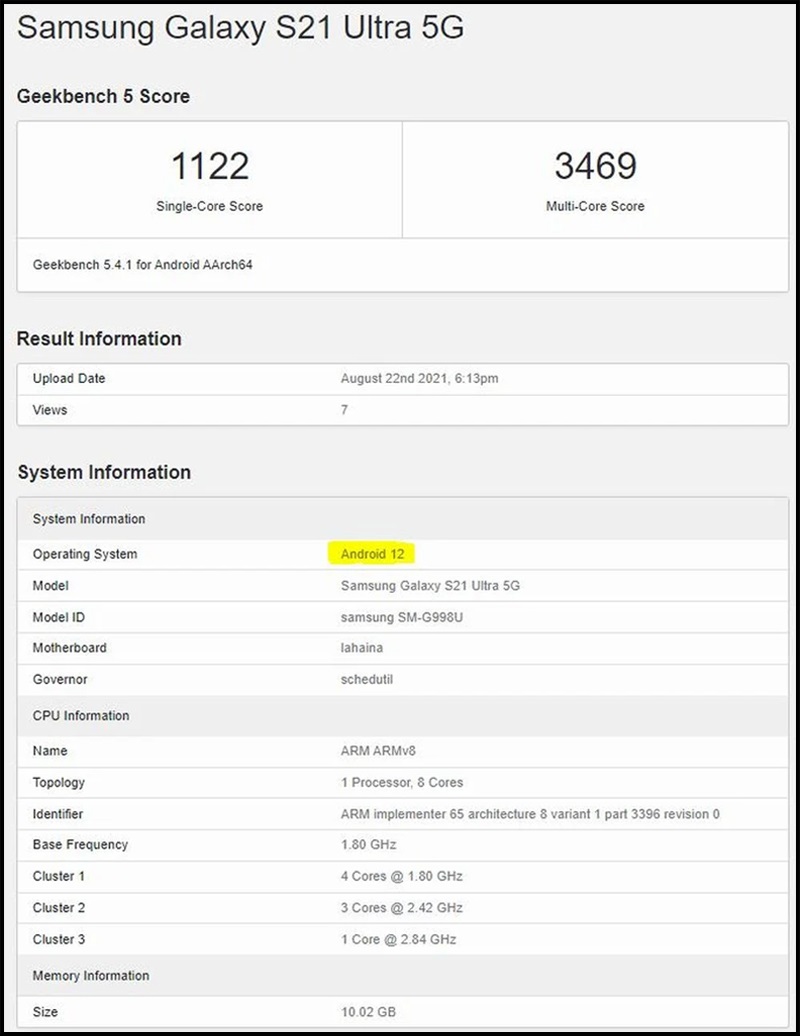This screenshot has height=1036, width=800.
Task: Select the Base Frequency 1.80 GHz value
Action: click(x=367, y=845)
